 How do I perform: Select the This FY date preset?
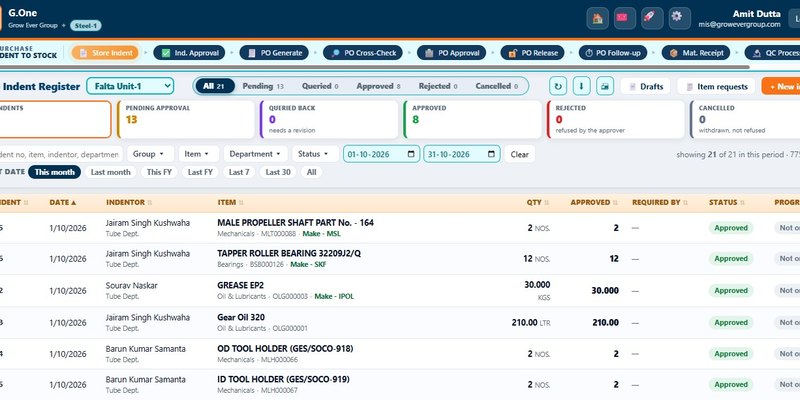point(159,172)
